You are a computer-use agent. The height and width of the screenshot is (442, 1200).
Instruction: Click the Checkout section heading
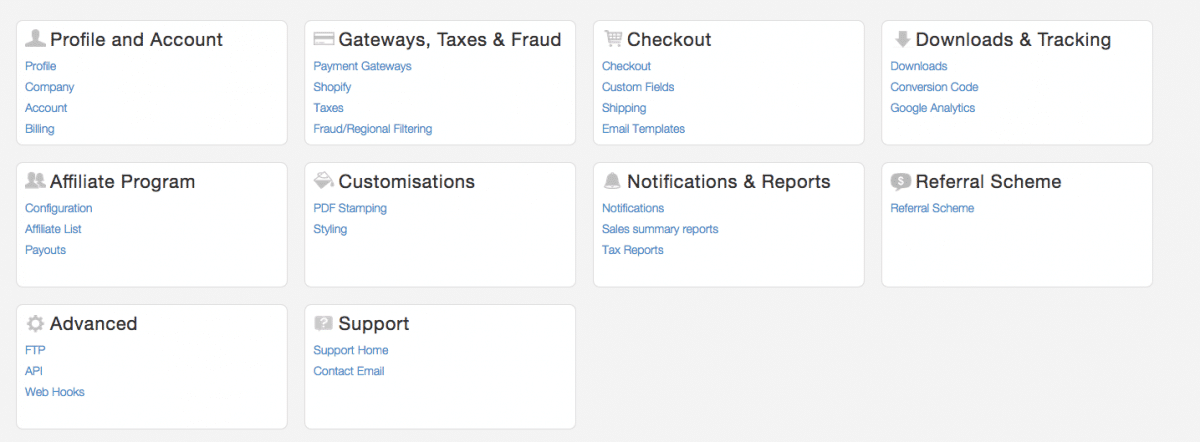669,40
